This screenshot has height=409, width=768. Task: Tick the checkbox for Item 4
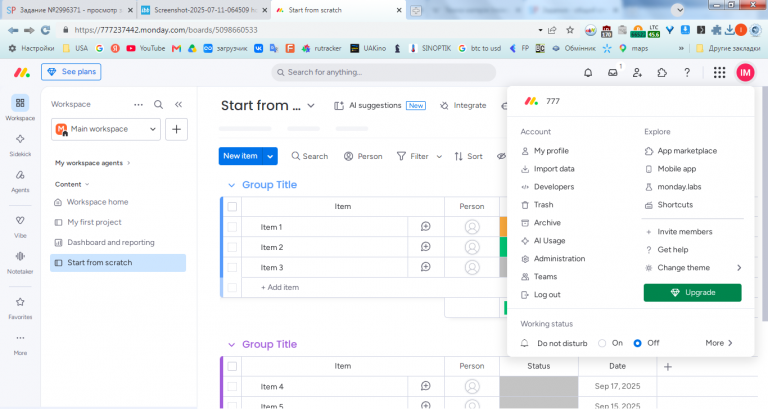click(232, 386)
